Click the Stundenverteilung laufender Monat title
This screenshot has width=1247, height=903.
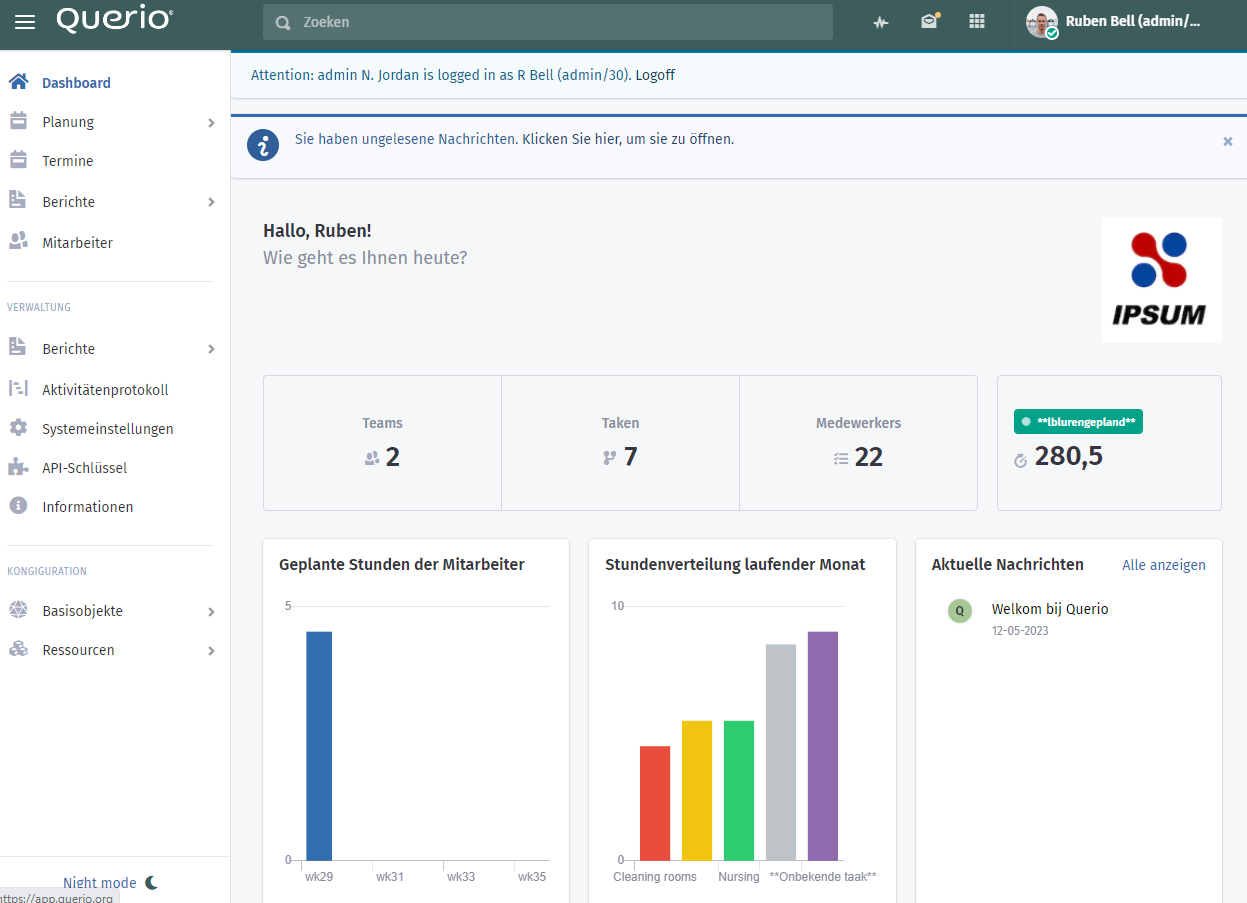pos(735,564)
